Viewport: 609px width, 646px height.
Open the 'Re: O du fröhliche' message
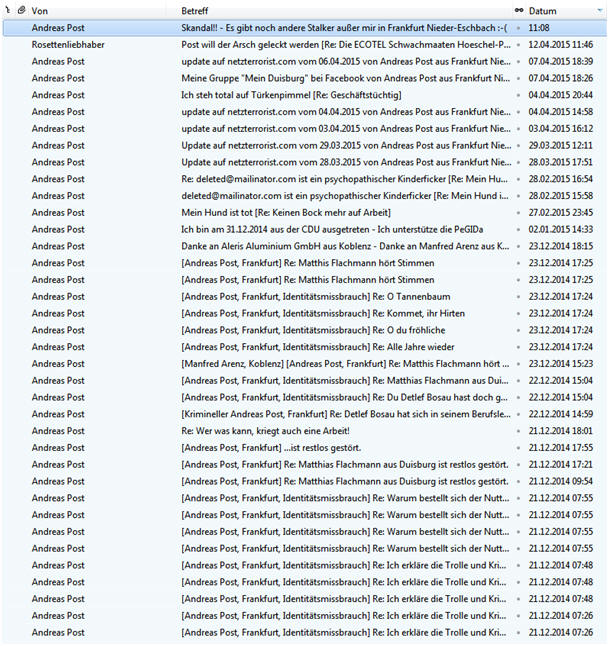[313, 330]
